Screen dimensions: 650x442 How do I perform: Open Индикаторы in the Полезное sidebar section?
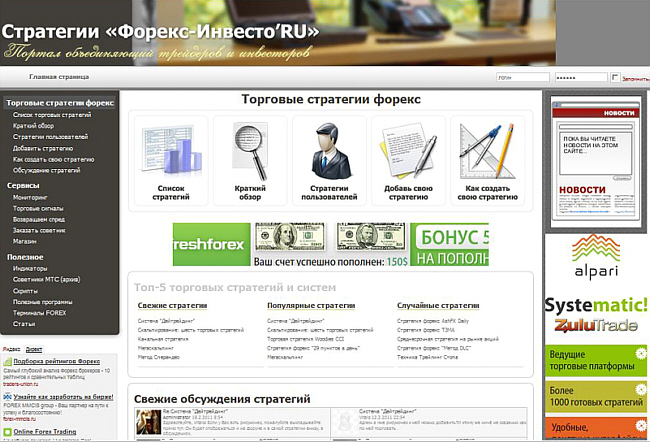[x=30, y=268]
